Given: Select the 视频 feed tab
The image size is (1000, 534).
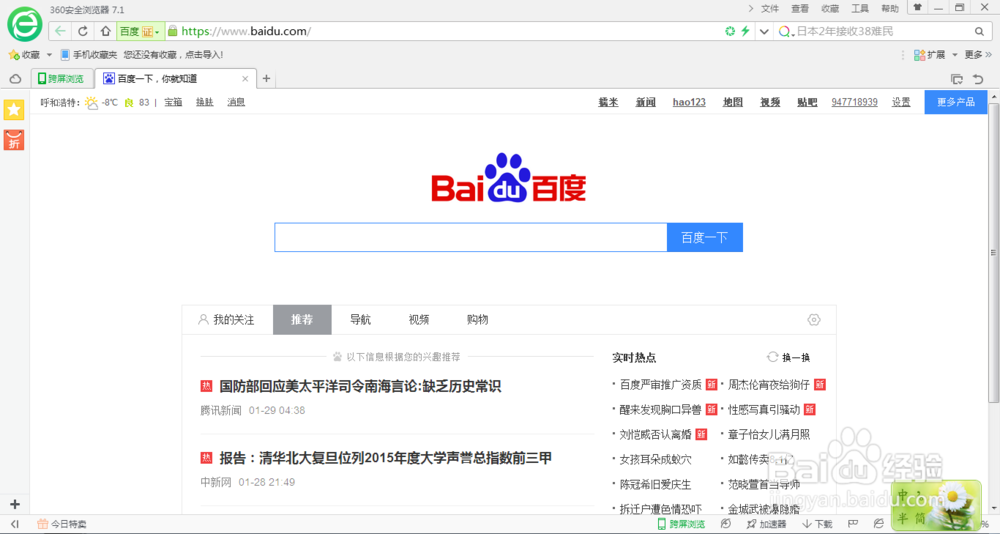Looking at the screenshot, I should pos(419,320).
